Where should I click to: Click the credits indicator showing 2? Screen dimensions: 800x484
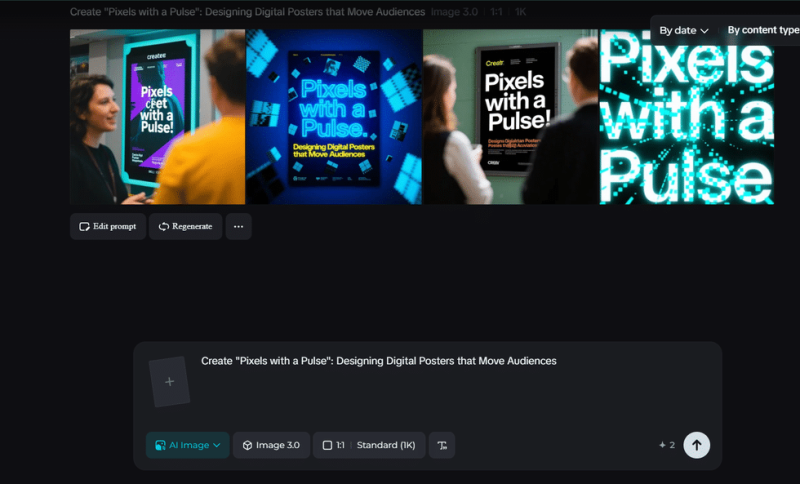click(667, 445)
